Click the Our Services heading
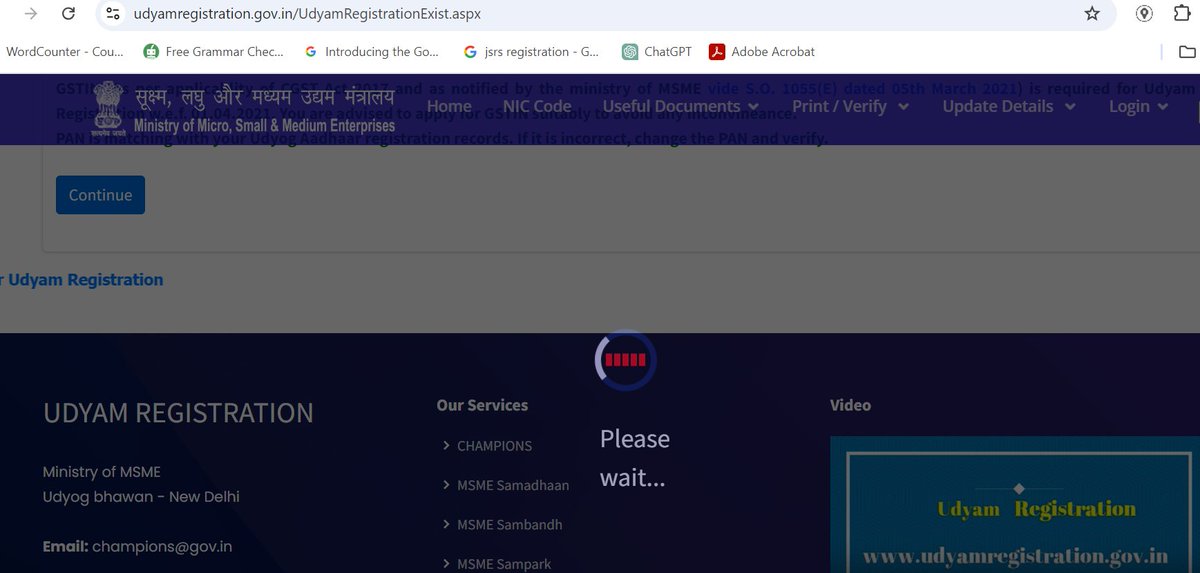 (x=482, y=405)
